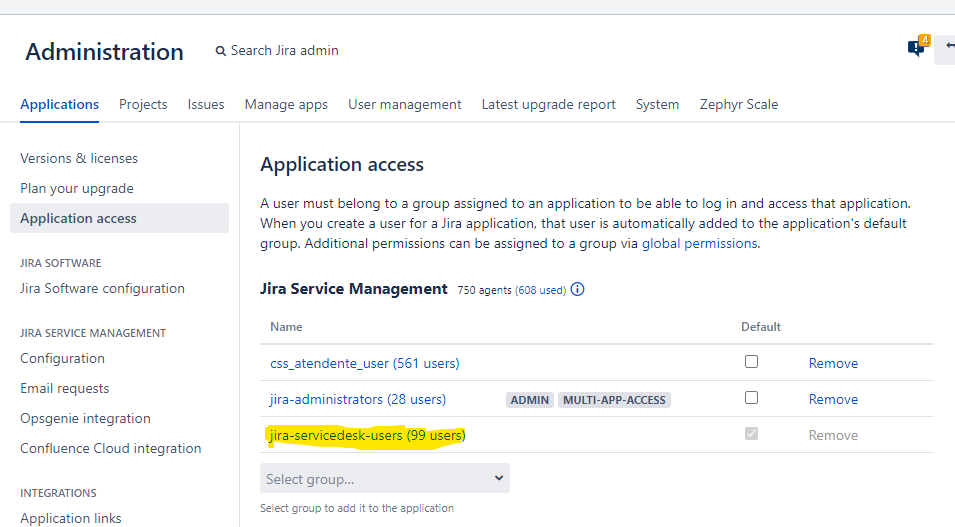Viewport: 955px width, 527px height.
Task: Open the Manage apps tab
Action: click(286, 104)
